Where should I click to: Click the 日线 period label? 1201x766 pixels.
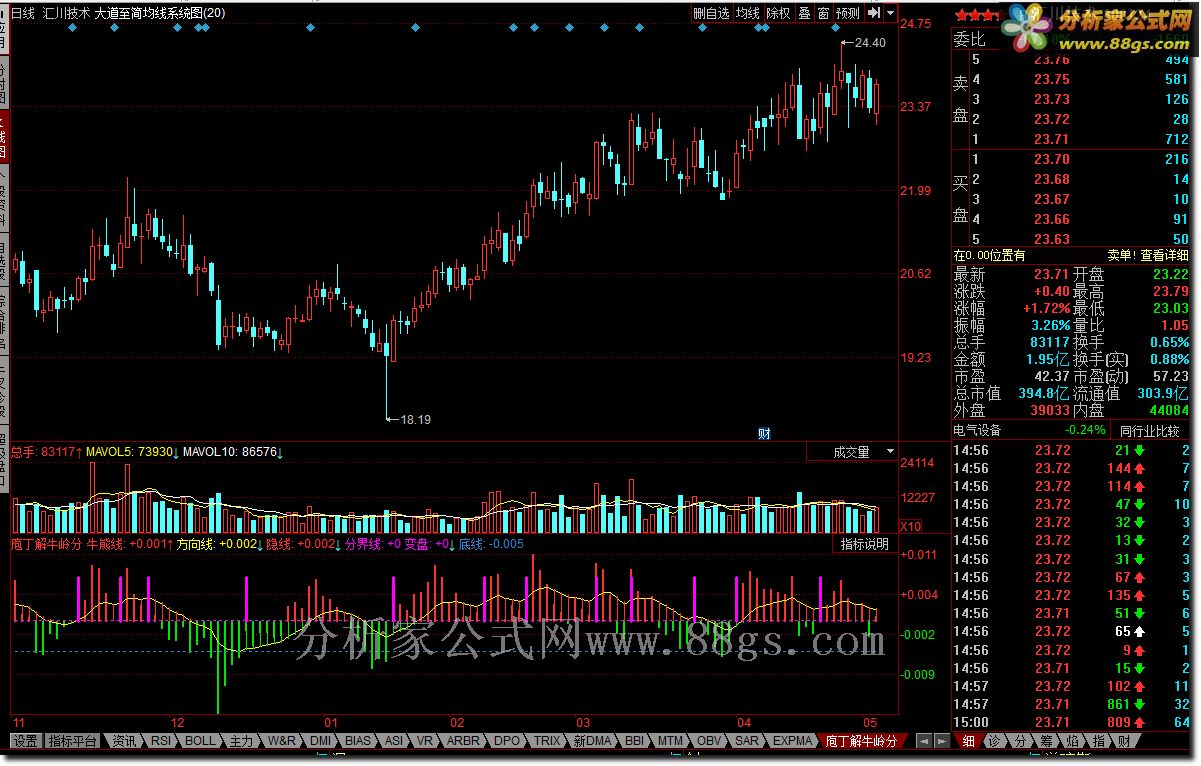click(x=24, y=13)
